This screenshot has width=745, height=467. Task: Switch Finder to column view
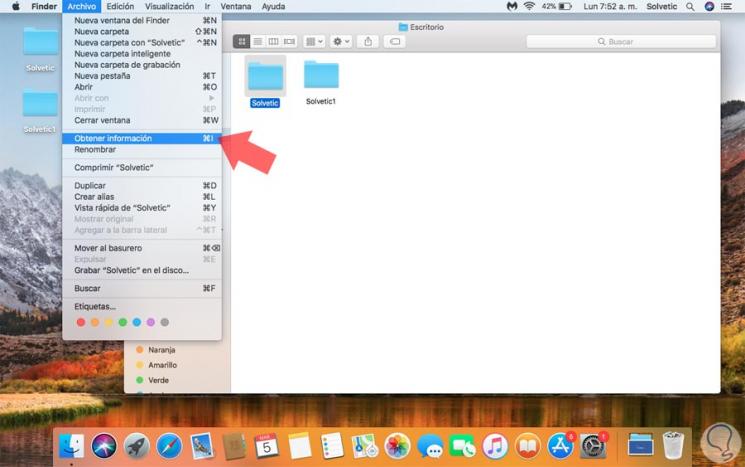(273, 42)
